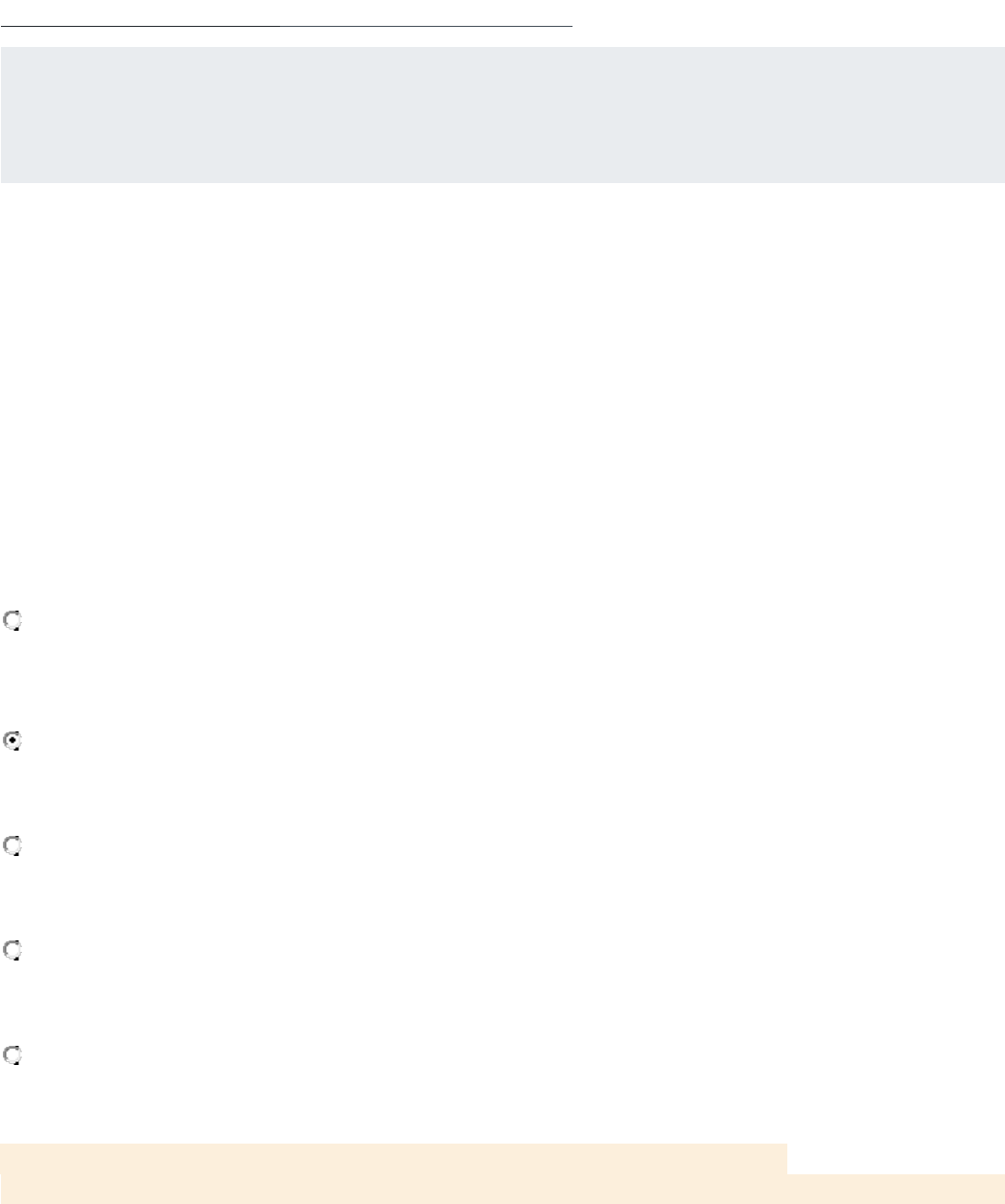Click the already selected second radio button
1005x1204 pixels.
(x=12, y=742)
